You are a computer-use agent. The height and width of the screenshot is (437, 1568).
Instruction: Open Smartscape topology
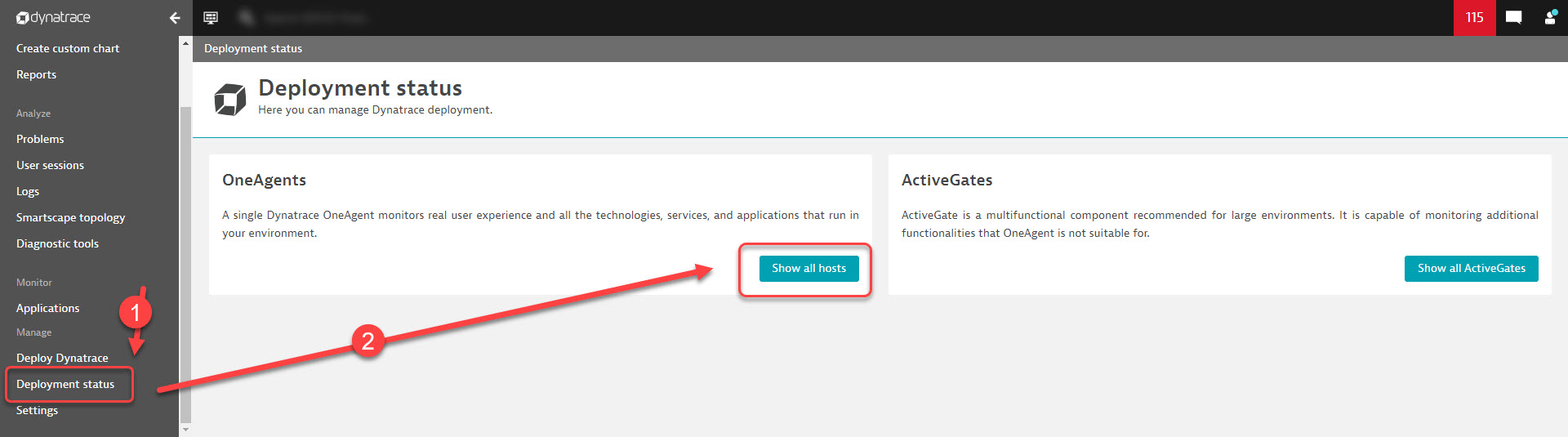pyautogui.click(x=71, y=218)
